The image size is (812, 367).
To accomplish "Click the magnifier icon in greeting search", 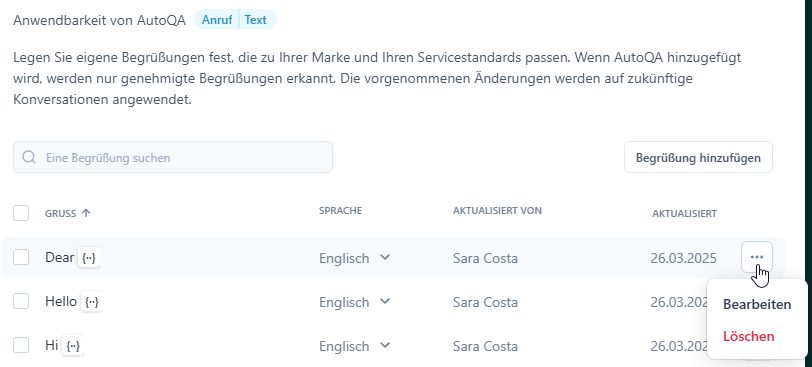I will point(30,157).
